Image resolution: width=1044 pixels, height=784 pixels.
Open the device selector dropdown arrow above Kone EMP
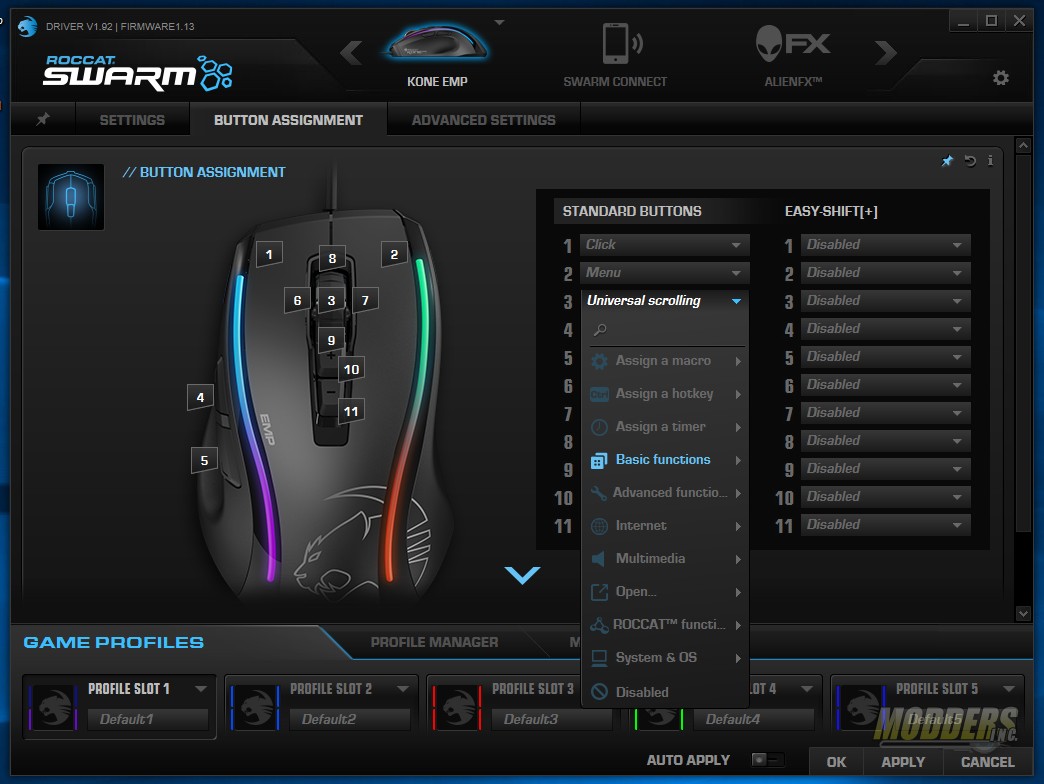click(x=499, y=23)
